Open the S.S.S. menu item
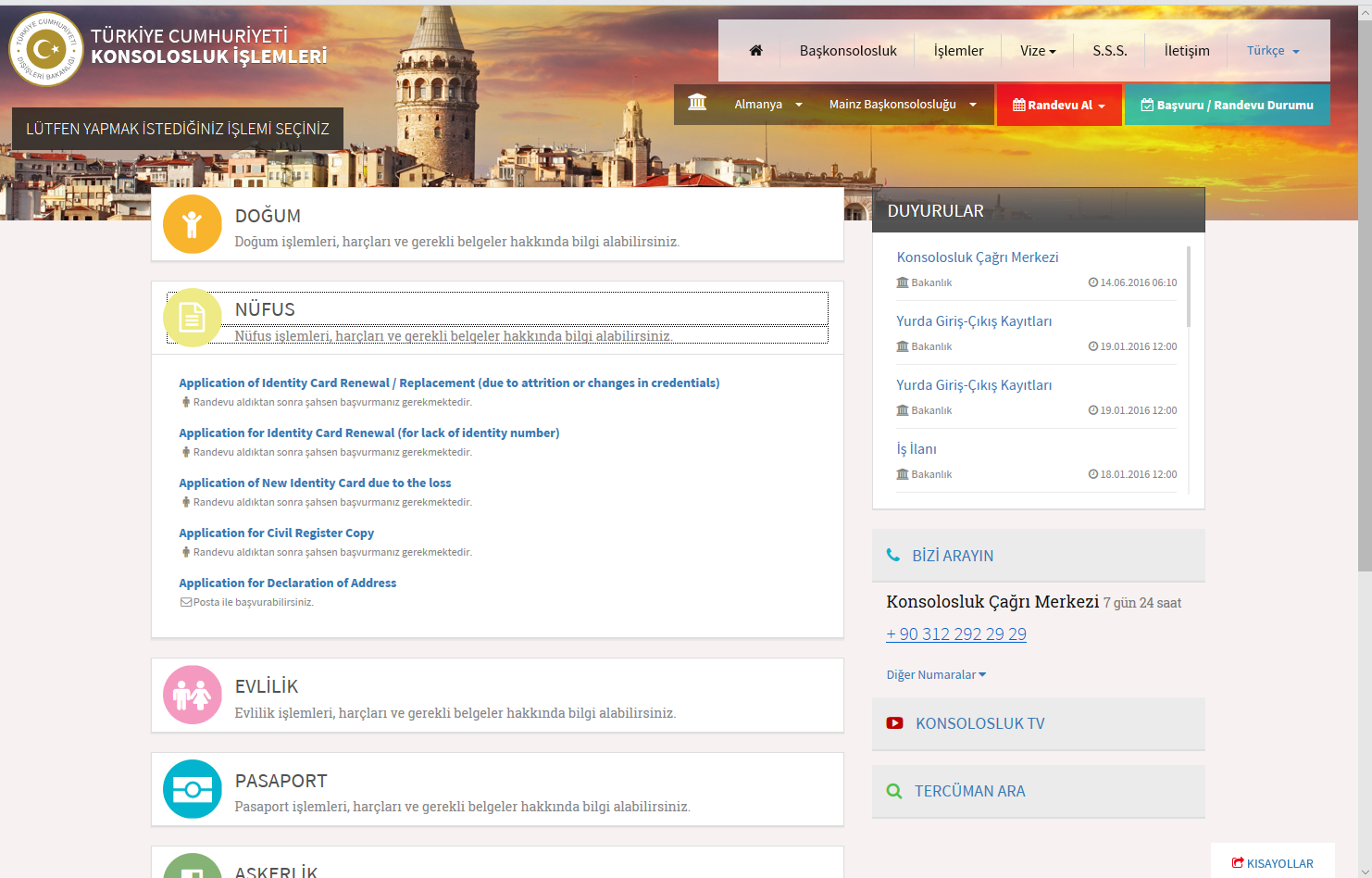 (x=1109, y=51)
